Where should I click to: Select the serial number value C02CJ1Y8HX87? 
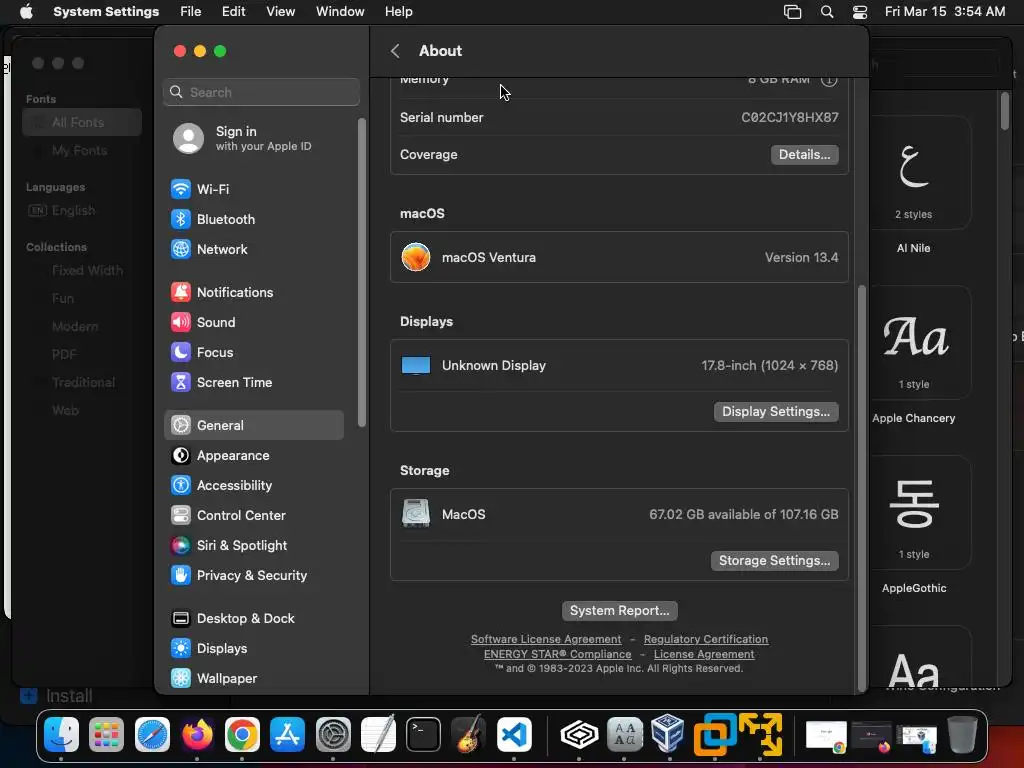790,118
